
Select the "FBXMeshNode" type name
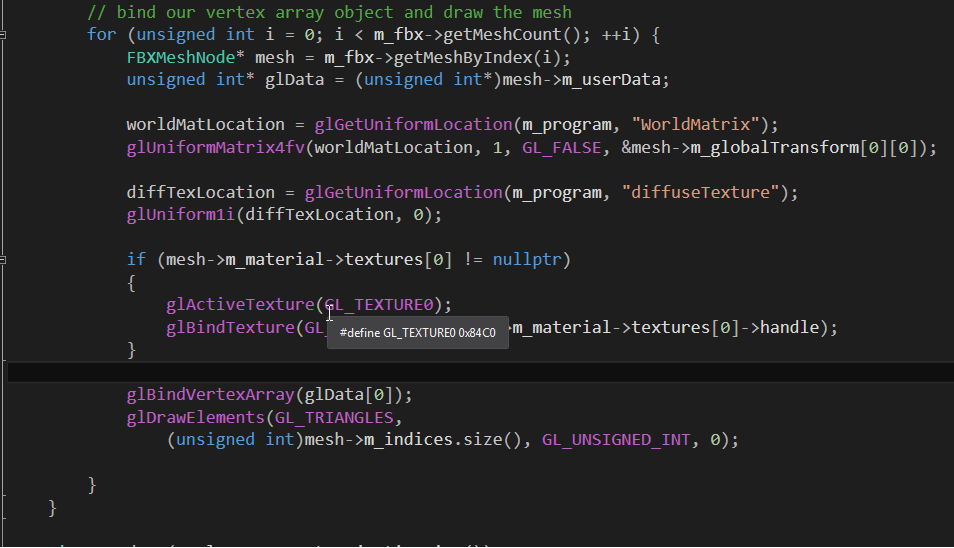click(181, 58)
